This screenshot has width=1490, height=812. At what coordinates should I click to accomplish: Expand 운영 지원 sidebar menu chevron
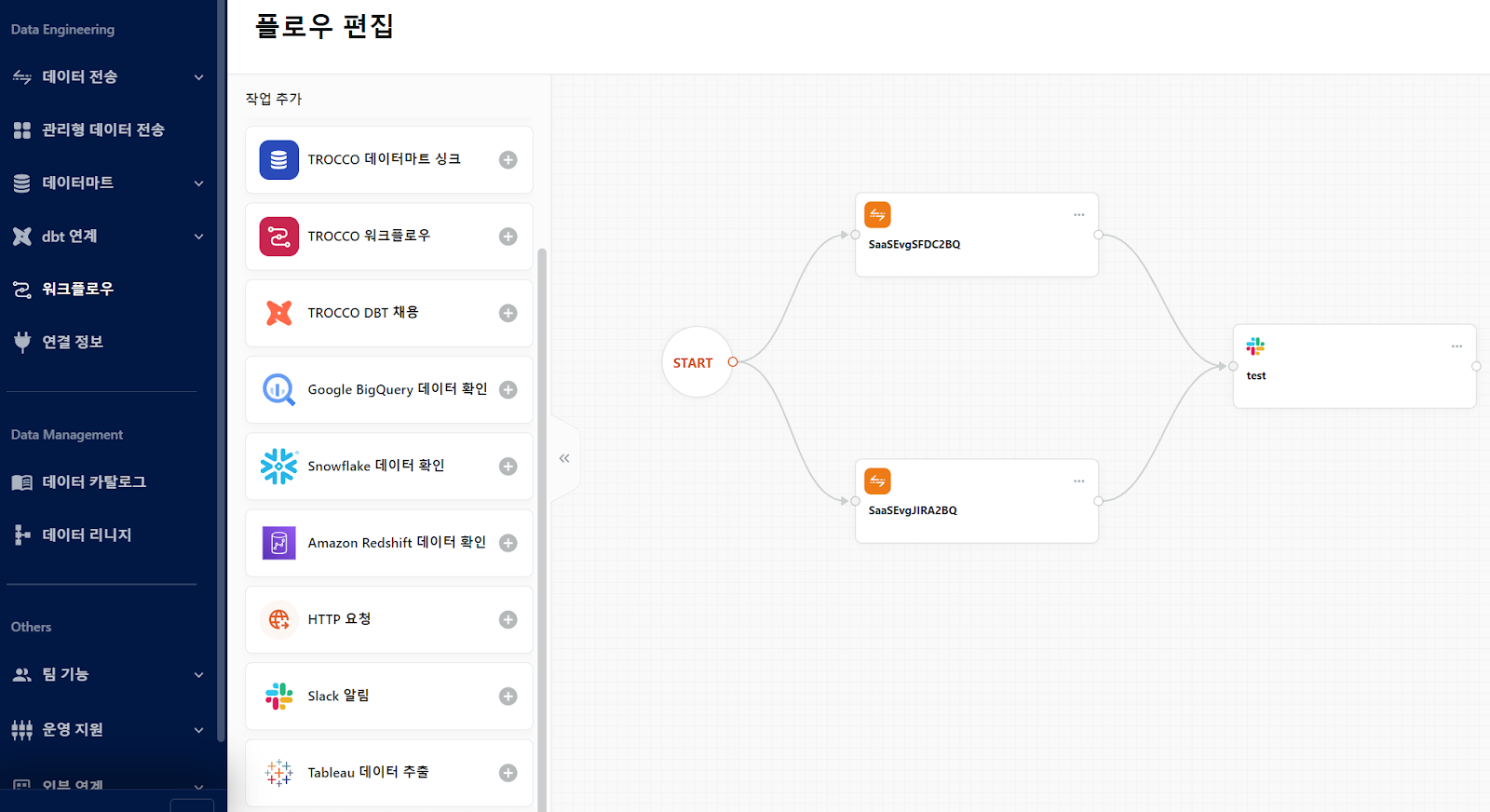pos(198,730)
